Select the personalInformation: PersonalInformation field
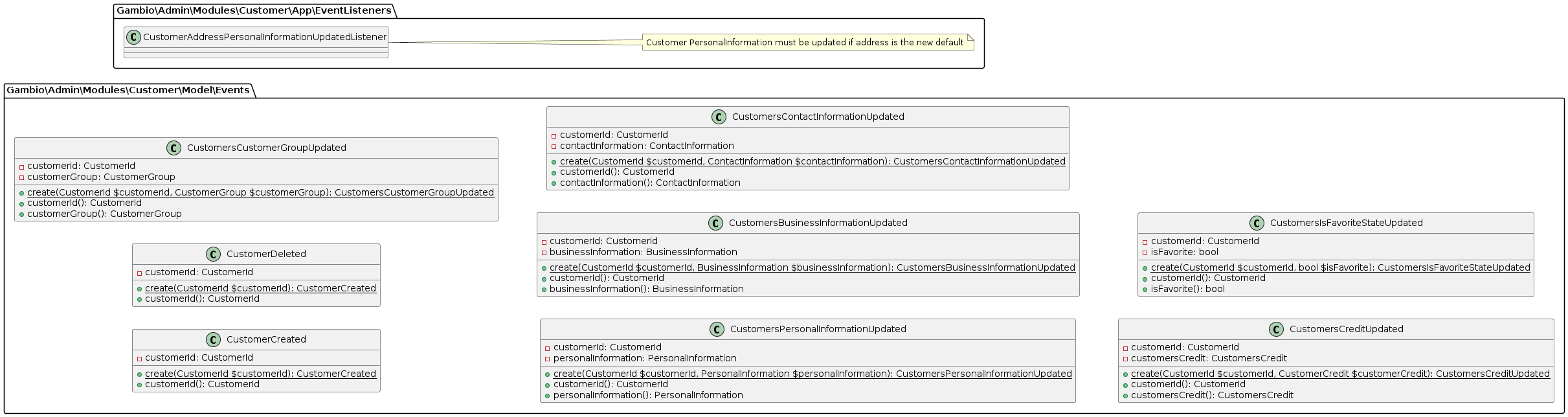Viewport: 1568px width, 417px height. point(645,359)
